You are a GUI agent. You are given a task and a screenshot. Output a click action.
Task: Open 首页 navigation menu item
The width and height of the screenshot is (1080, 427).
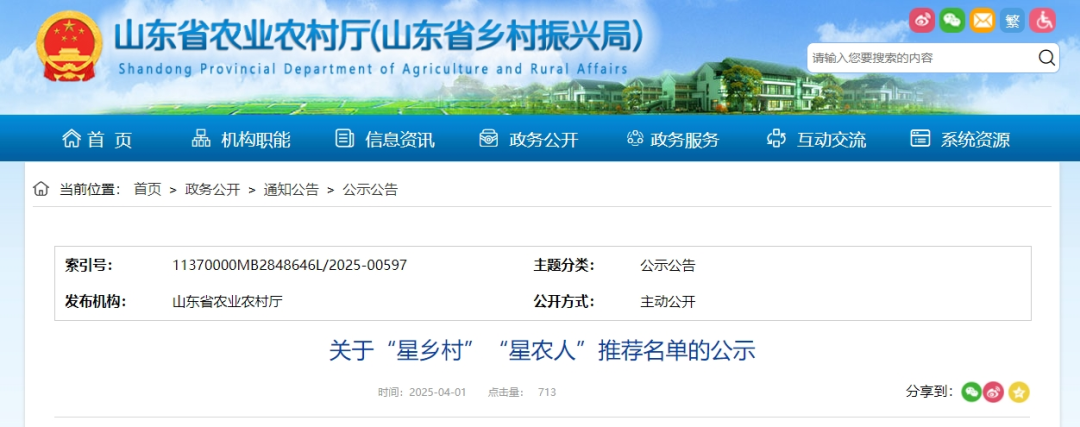click(110, 140)
